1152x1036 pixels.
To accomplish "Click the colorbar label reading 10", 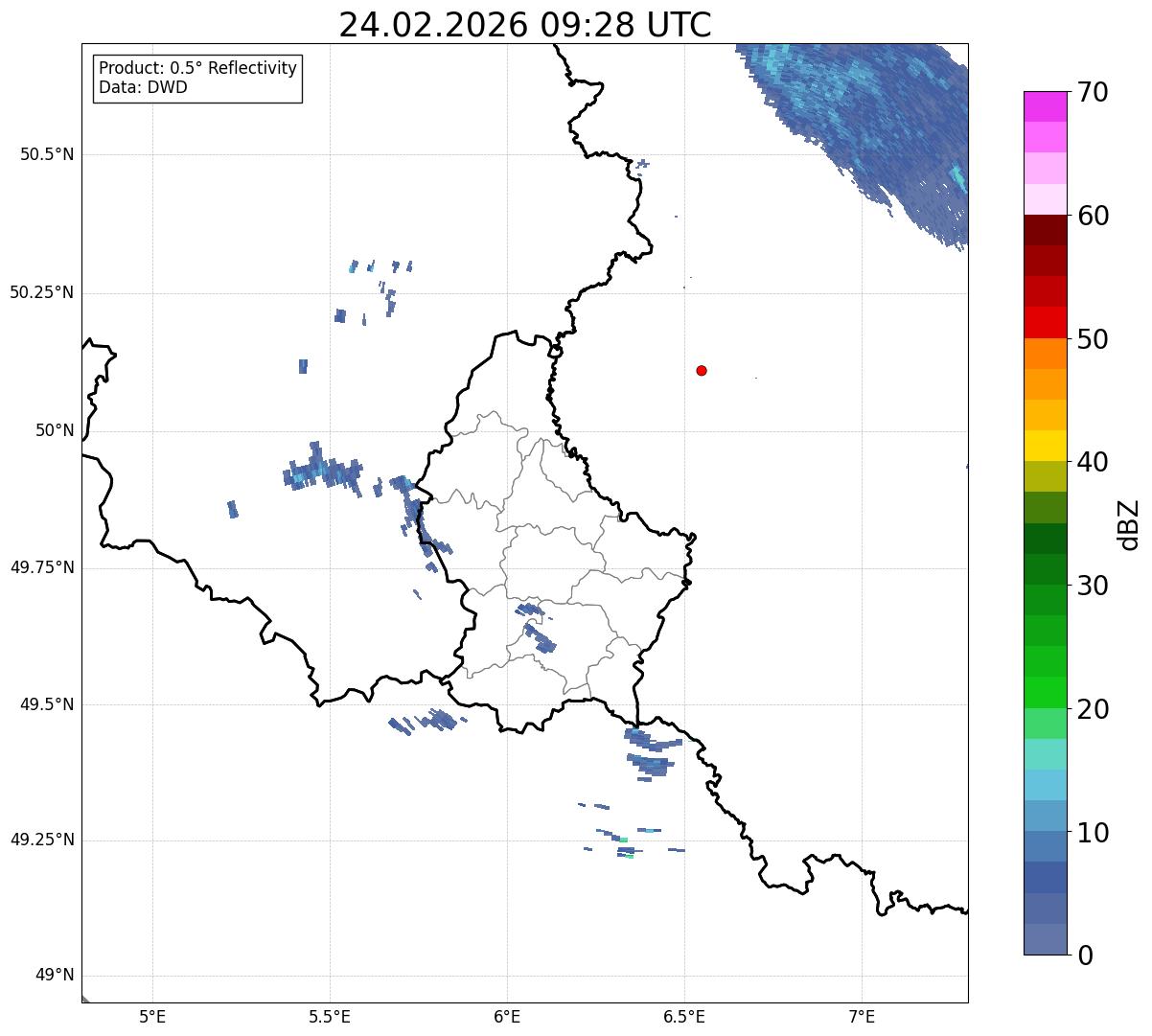I will pos(1095,833).
